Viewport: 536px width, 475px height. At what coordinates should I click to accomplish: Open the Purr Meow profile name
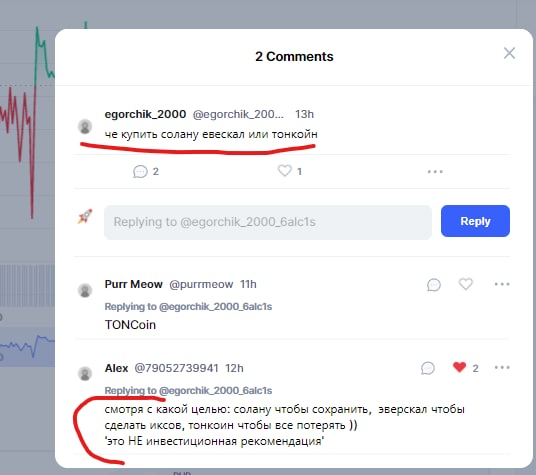[x=134, y=284]
